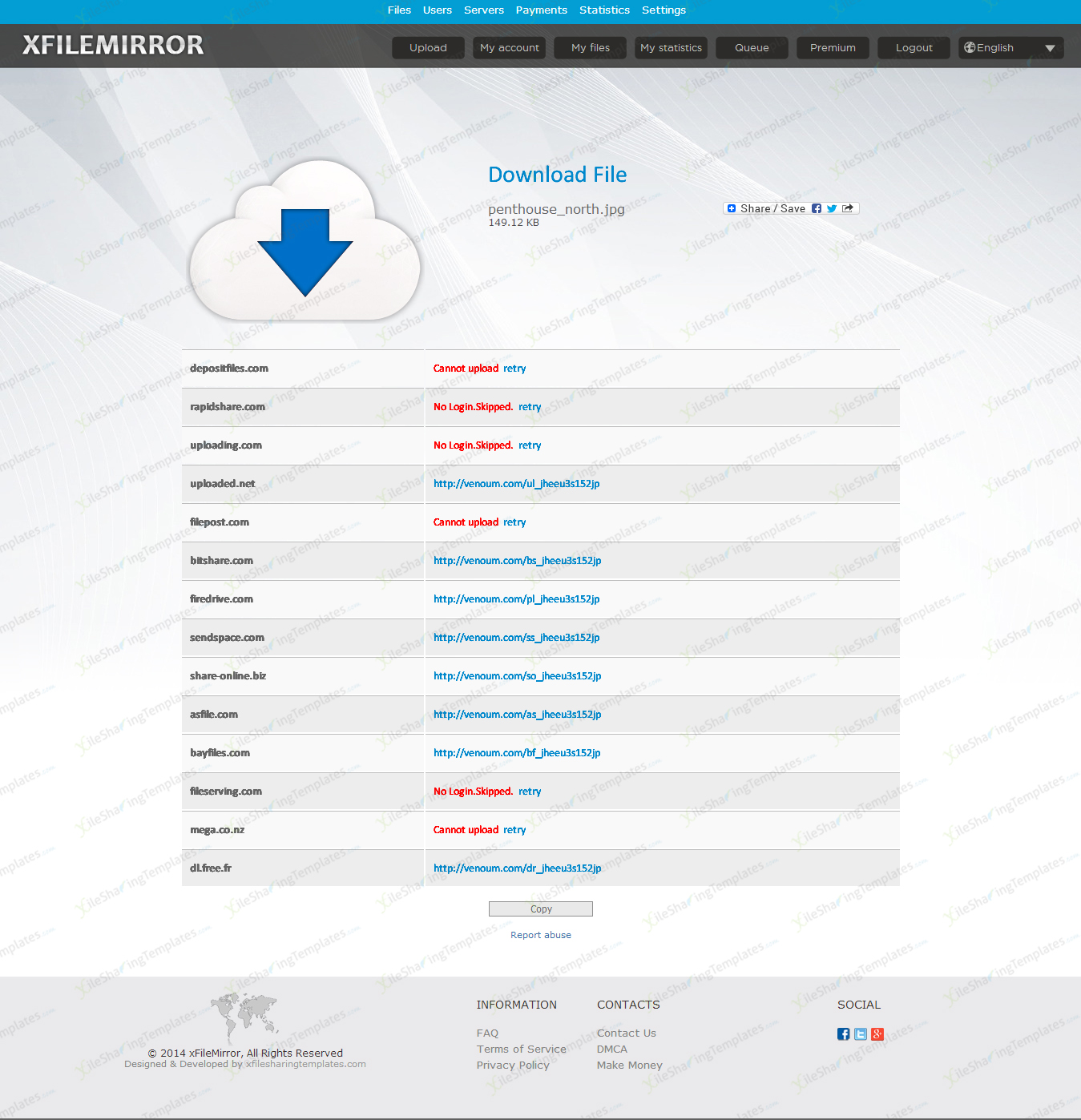Open the share-online.biz mirror link
The image size is (1081, 1120).
(x=518, y=676)
